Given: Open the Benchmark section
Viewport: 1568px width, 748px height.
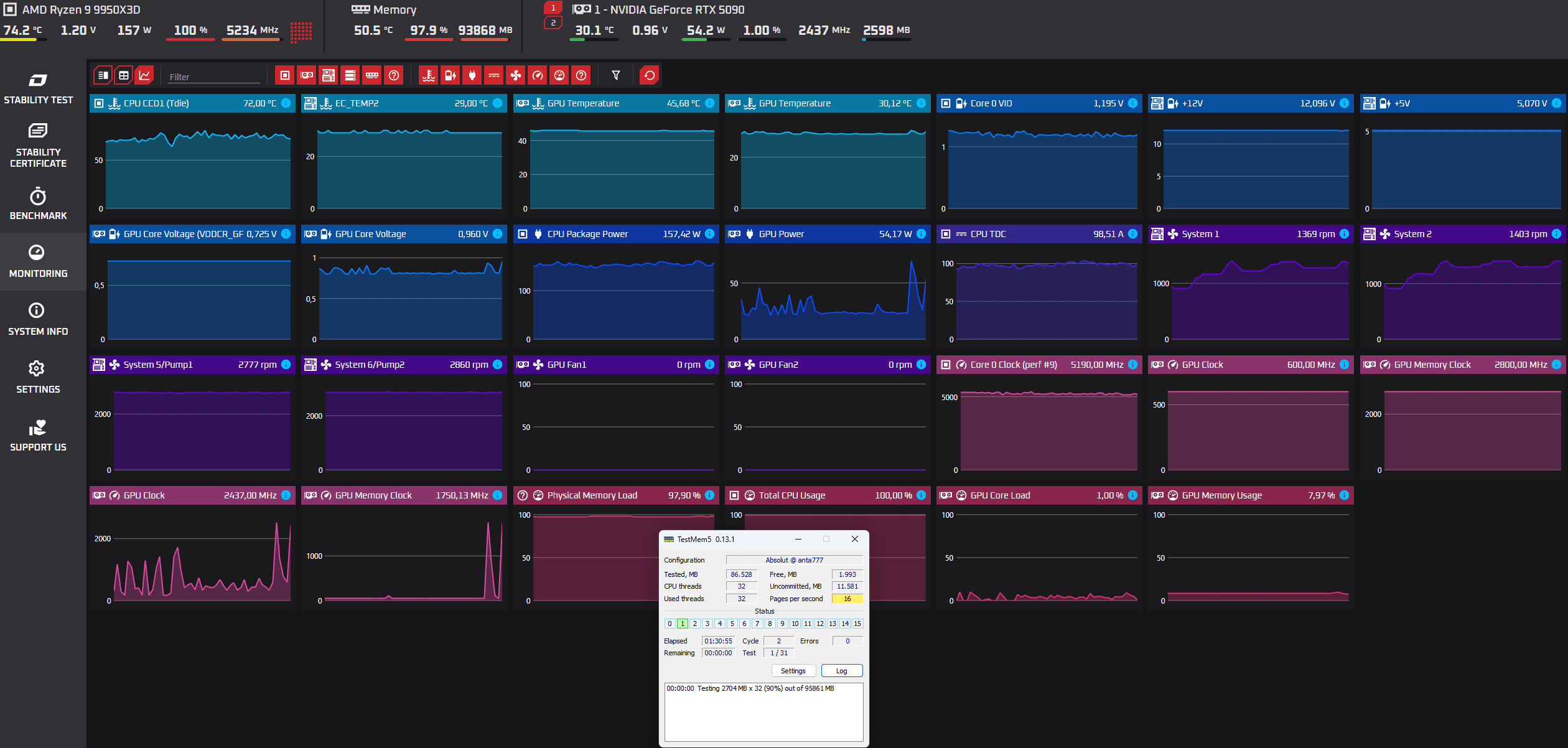Looking at the screenshot, I should [38, 204].
